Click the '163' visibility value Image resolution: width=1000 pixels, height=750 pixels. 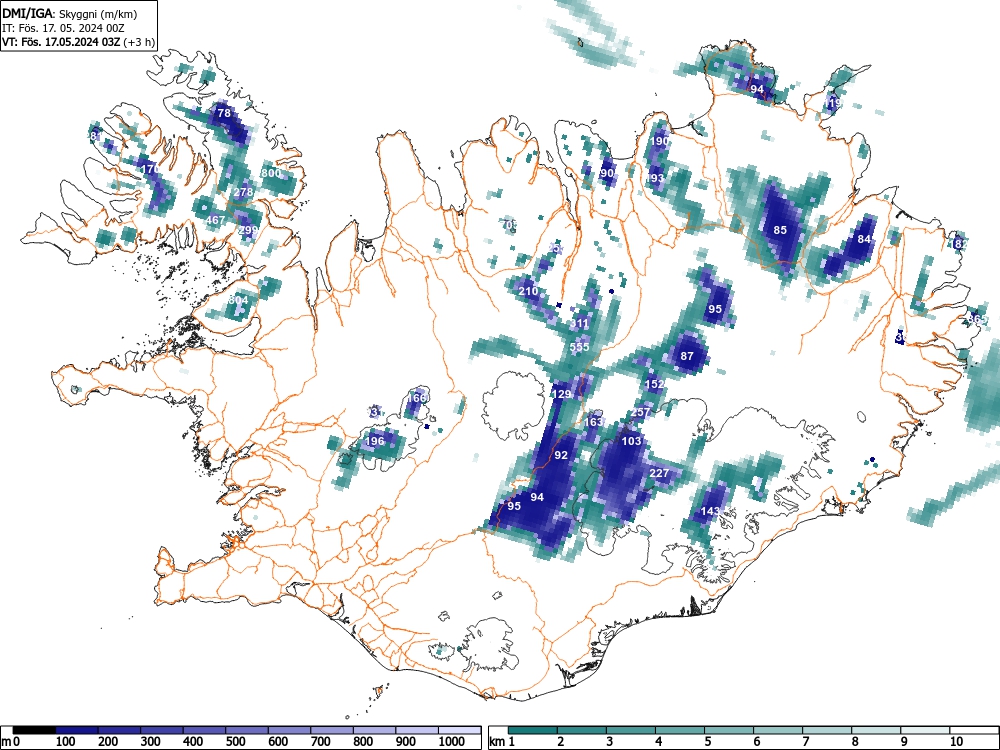pyautogui.click(x=593, y=422)
